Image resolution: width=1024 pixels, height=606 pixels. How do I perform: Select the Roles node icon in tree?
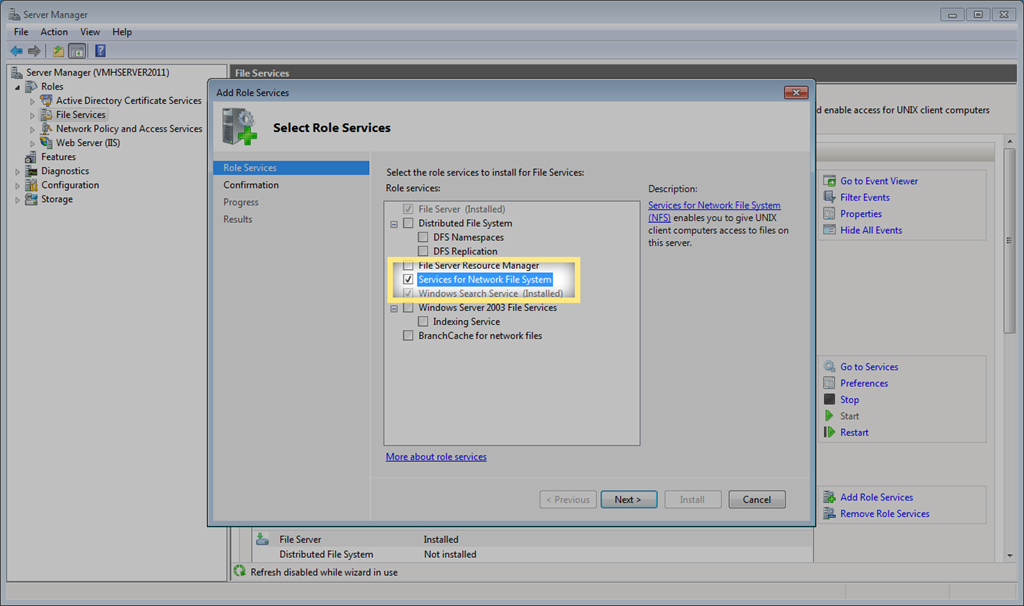pos(31,86)
